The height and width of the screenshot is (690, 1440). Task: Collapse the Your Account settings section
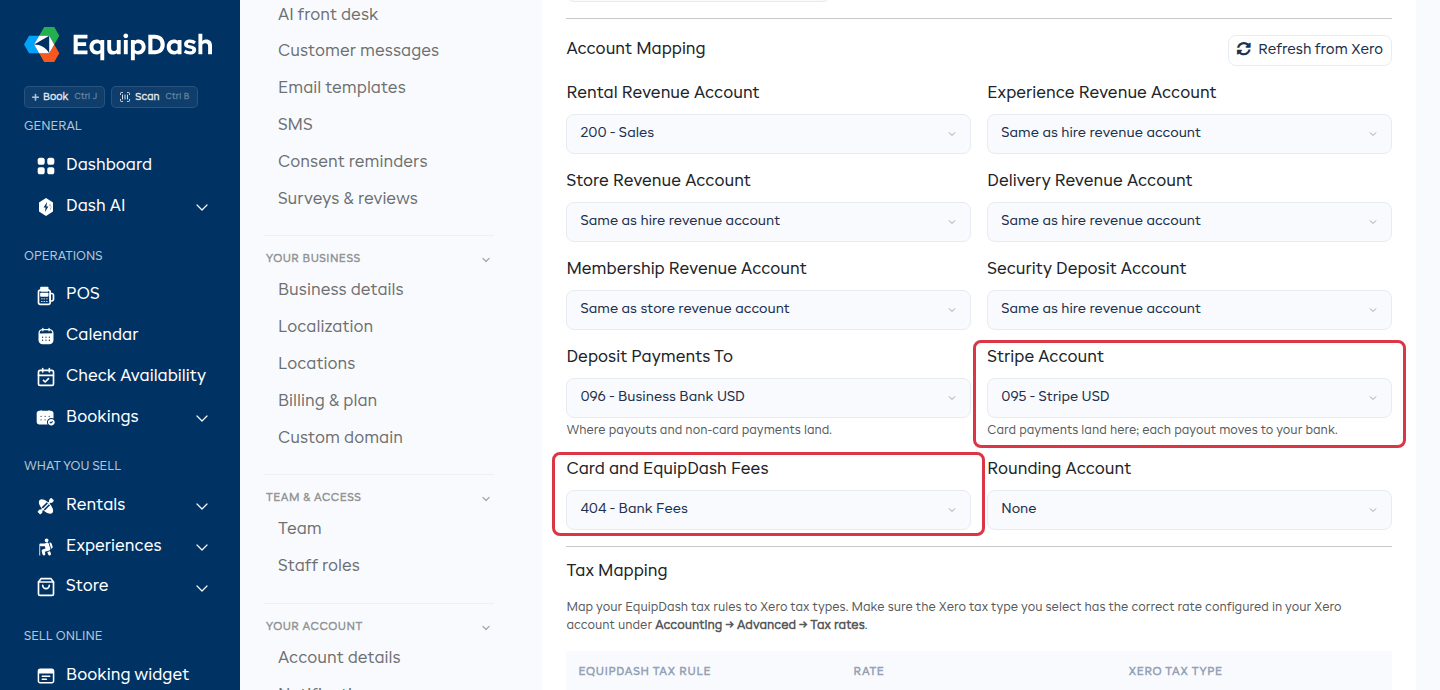(486, 627)
